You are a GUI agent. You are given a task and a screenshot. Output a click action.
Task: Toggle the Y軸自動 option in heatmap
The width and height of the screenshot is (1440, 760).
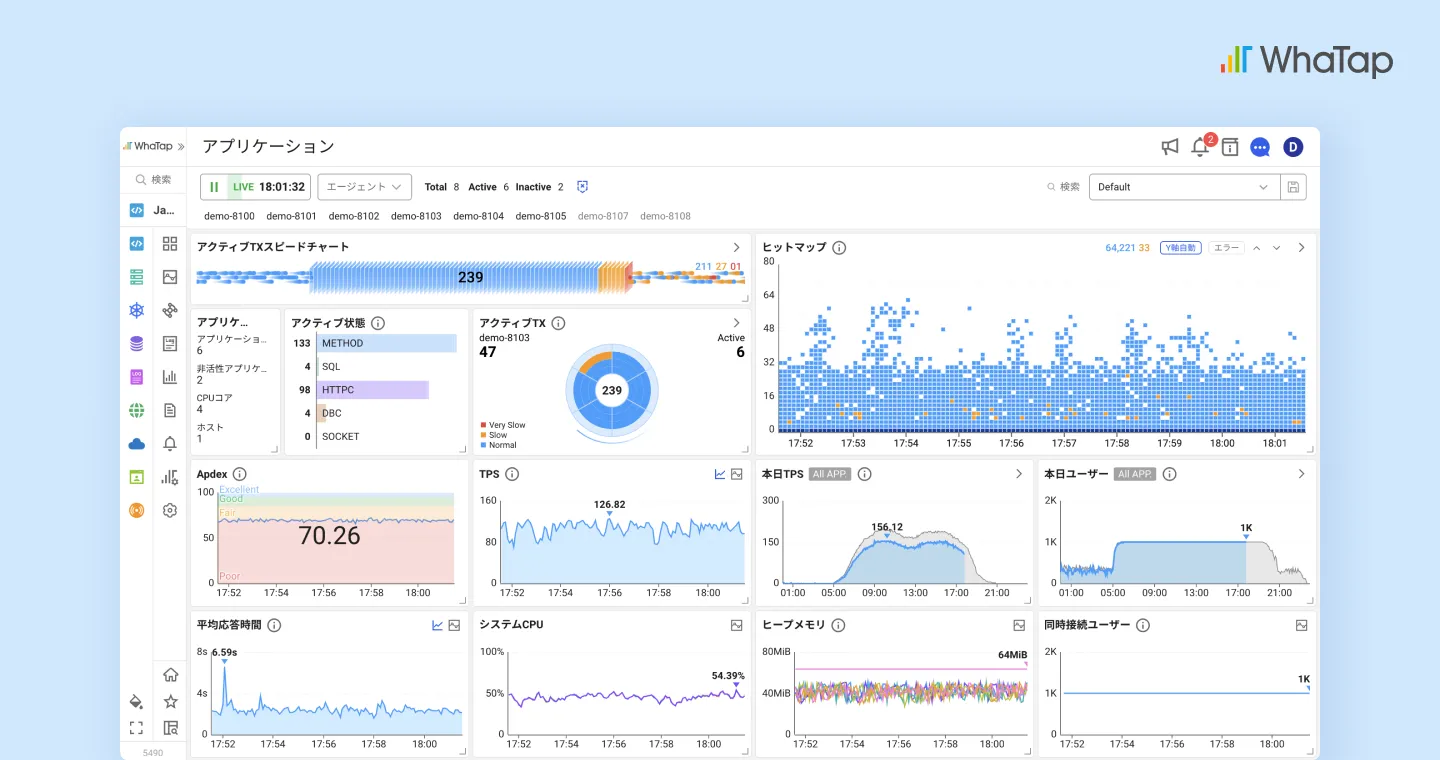[x=1180, y=247]
